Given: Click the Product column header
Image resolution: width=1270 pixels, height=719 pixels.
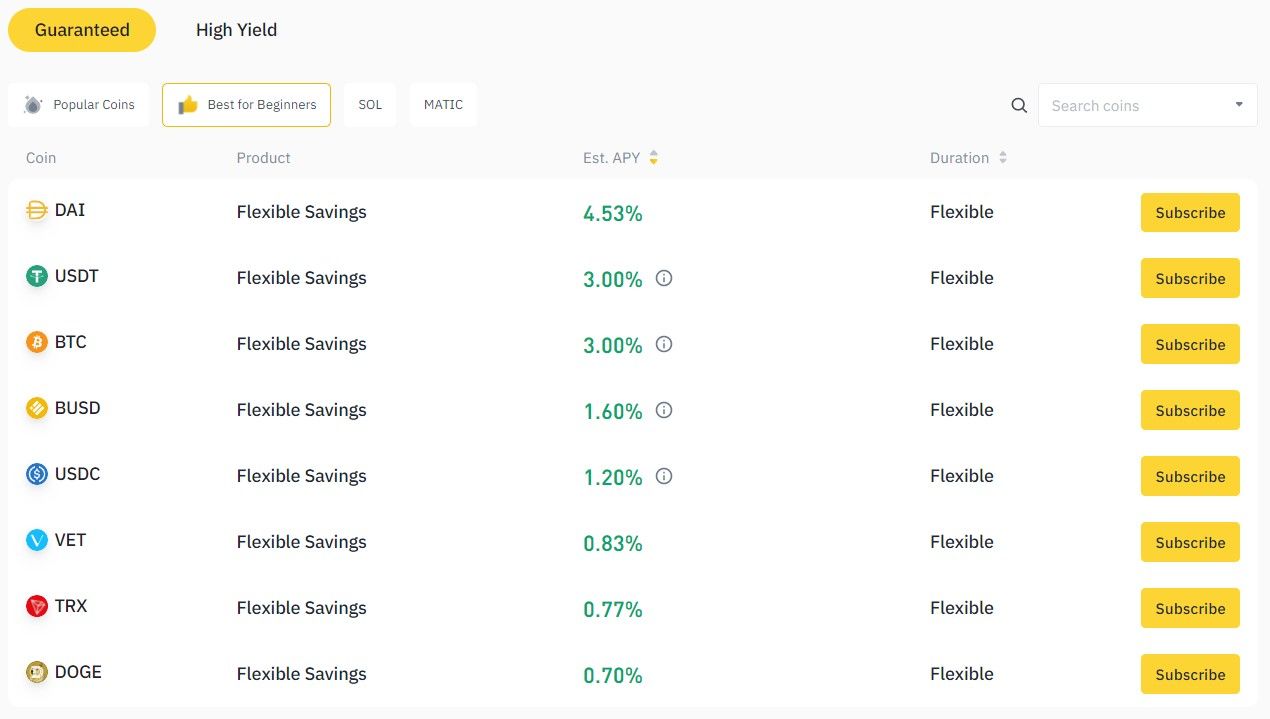Looking at the screenshot, I should [264, 158].
